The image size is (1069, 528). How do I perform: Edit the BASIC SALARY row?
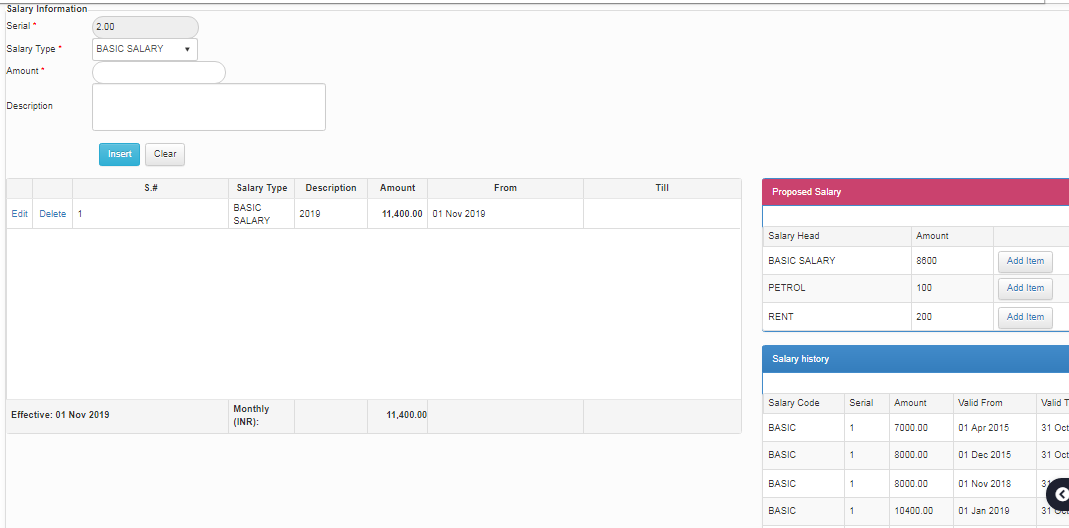tap(19, 214)
